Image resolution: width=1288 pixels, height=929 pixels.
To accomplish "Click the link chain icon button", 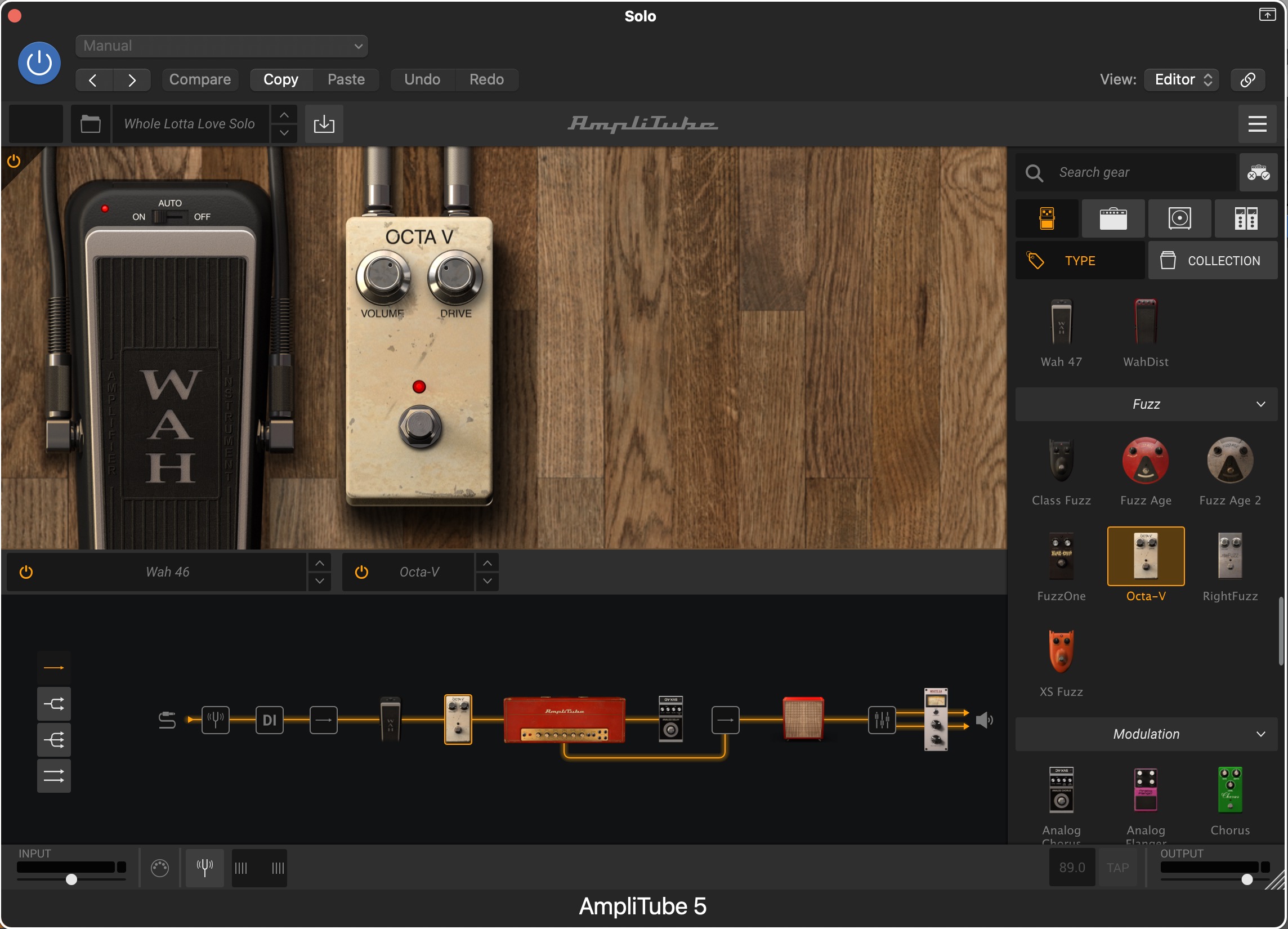I will pos(1247,79).
